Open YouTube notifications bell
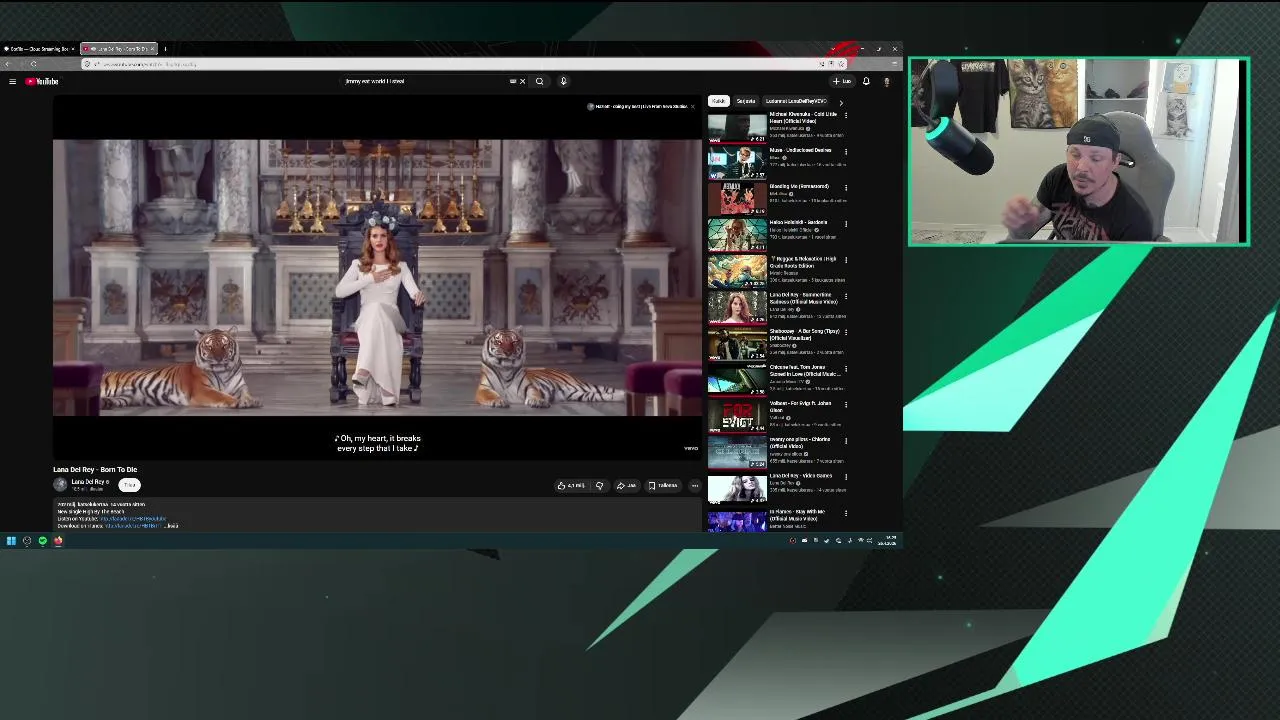The image size is (1280, 720). [866, 81]
